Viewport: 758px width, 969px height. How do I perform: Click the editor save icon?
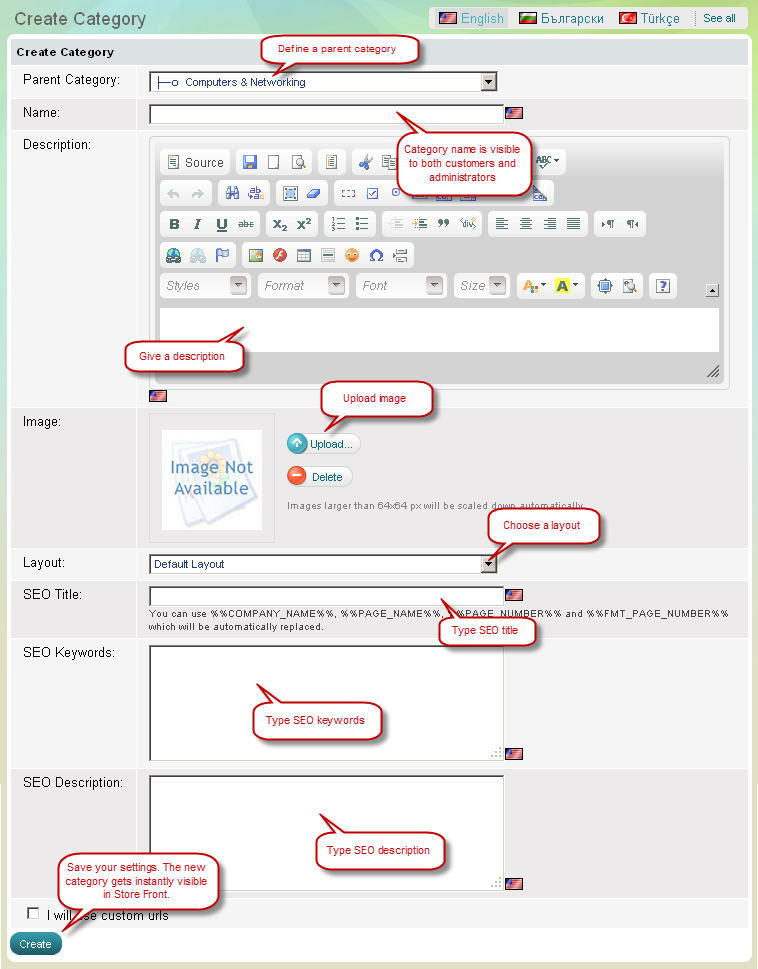click(250, 162)
